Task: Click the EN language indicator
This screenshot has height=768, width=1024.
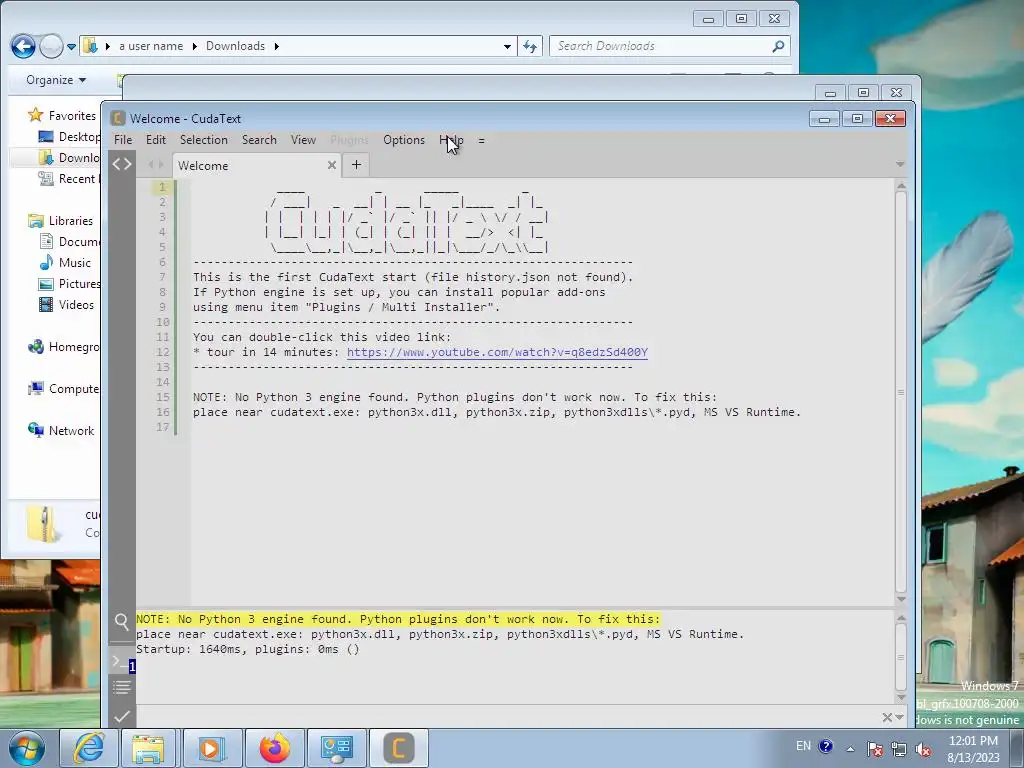Action: pos(803,746)
